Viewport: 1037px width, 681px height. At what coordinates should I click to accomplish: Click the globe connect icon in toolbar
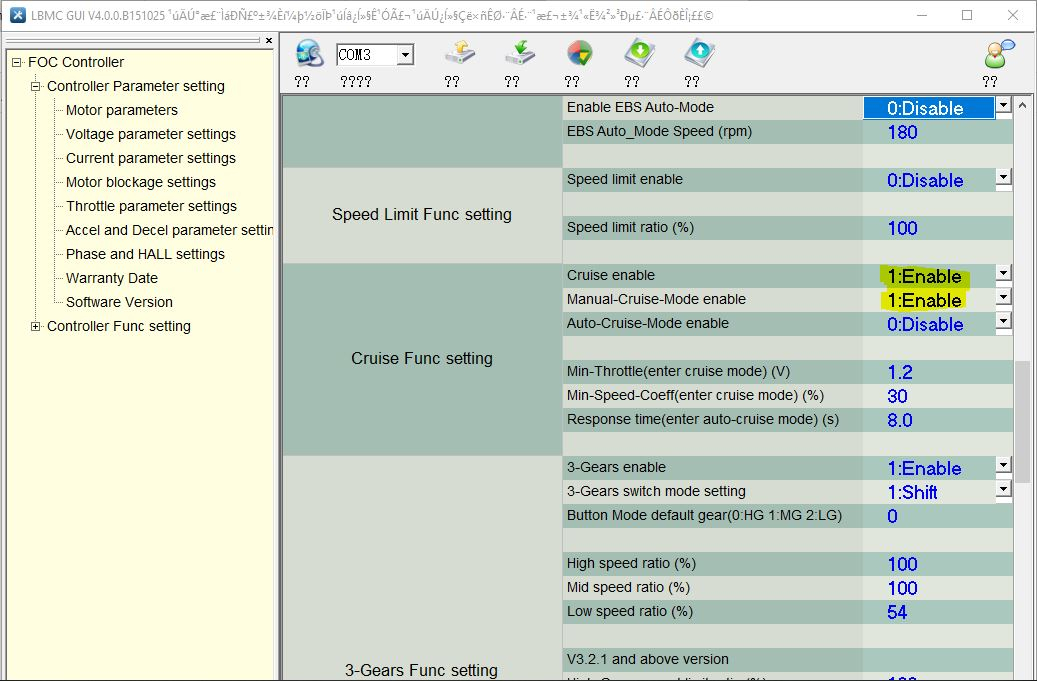(310, 54)
